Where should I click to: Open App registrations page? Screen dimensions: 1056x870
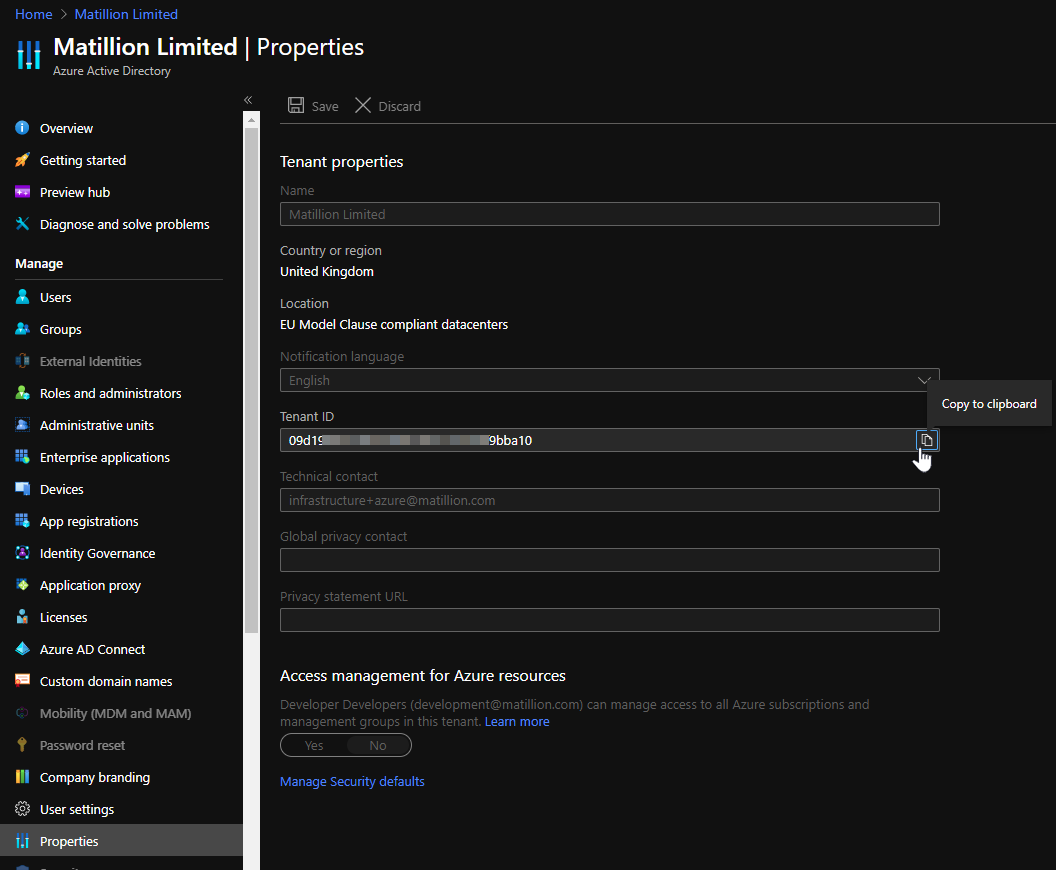pyautogui.click(x=89, y=522)
